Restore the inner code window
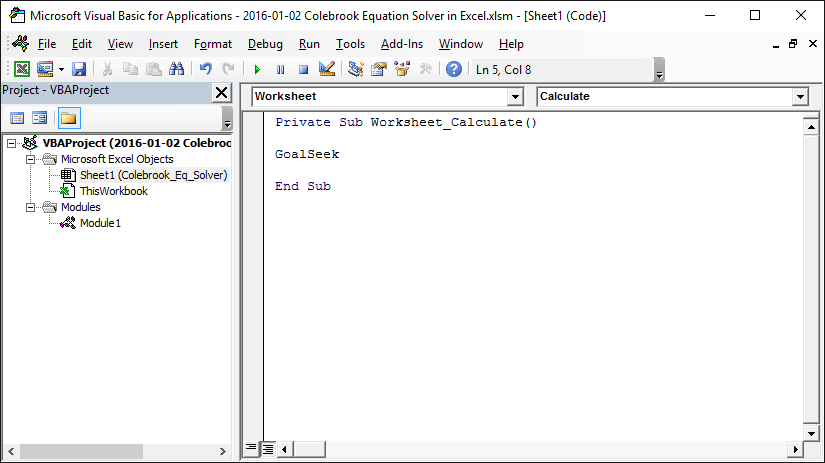The image size is (825, 463). point(793,44)
